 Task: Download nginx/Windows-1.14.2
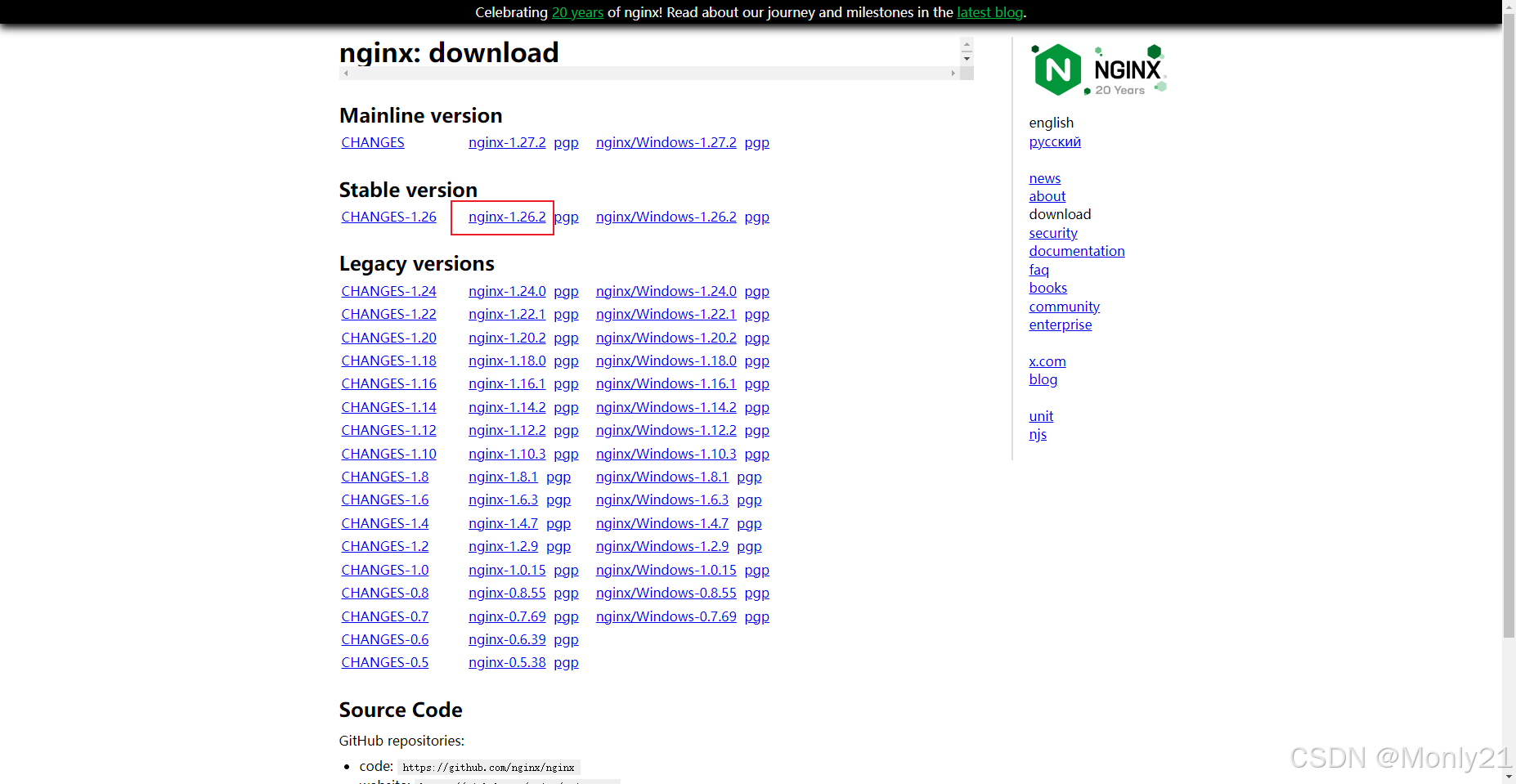coord(666,407)
